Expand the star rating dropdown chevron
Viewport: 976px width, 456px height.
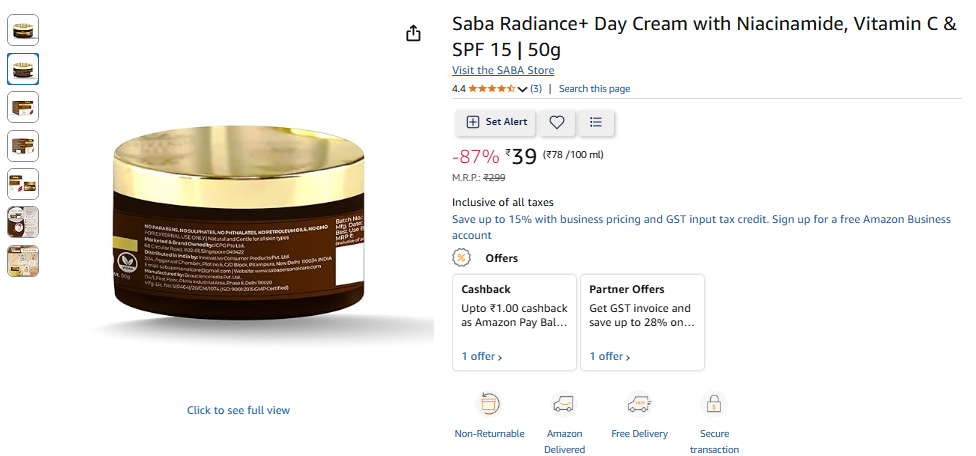pyautogui.click(x=522, y=90)
